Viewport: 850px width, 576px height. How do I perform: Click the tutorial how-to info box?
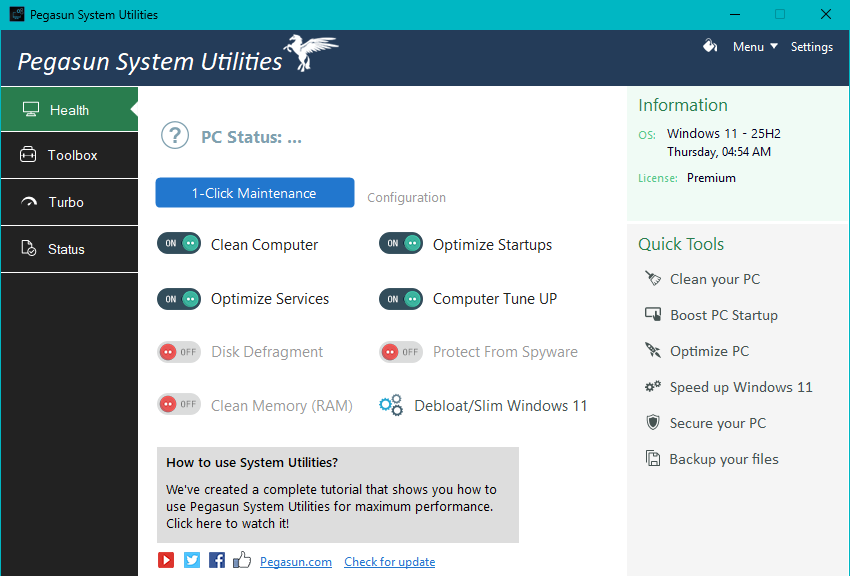(337, 494)
